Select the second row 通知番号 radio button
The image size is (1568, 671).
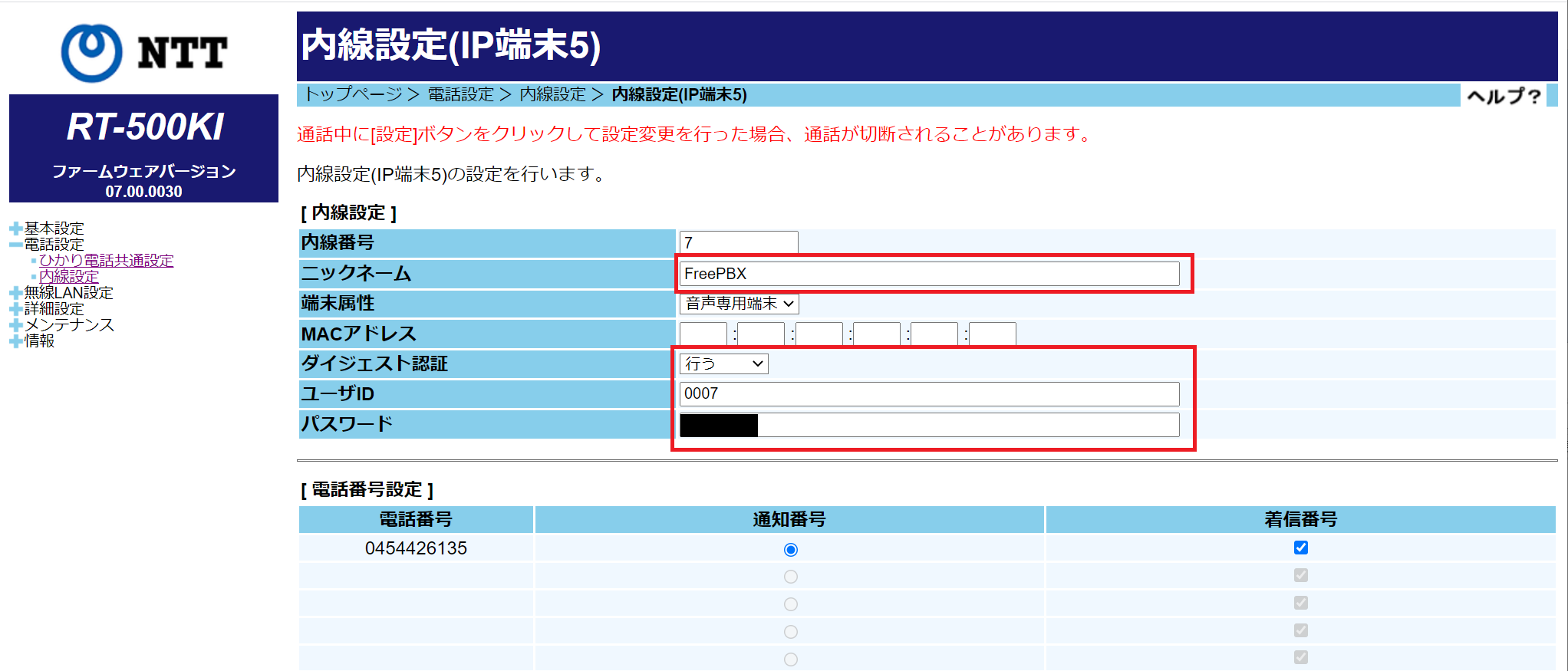pos(791,577)
